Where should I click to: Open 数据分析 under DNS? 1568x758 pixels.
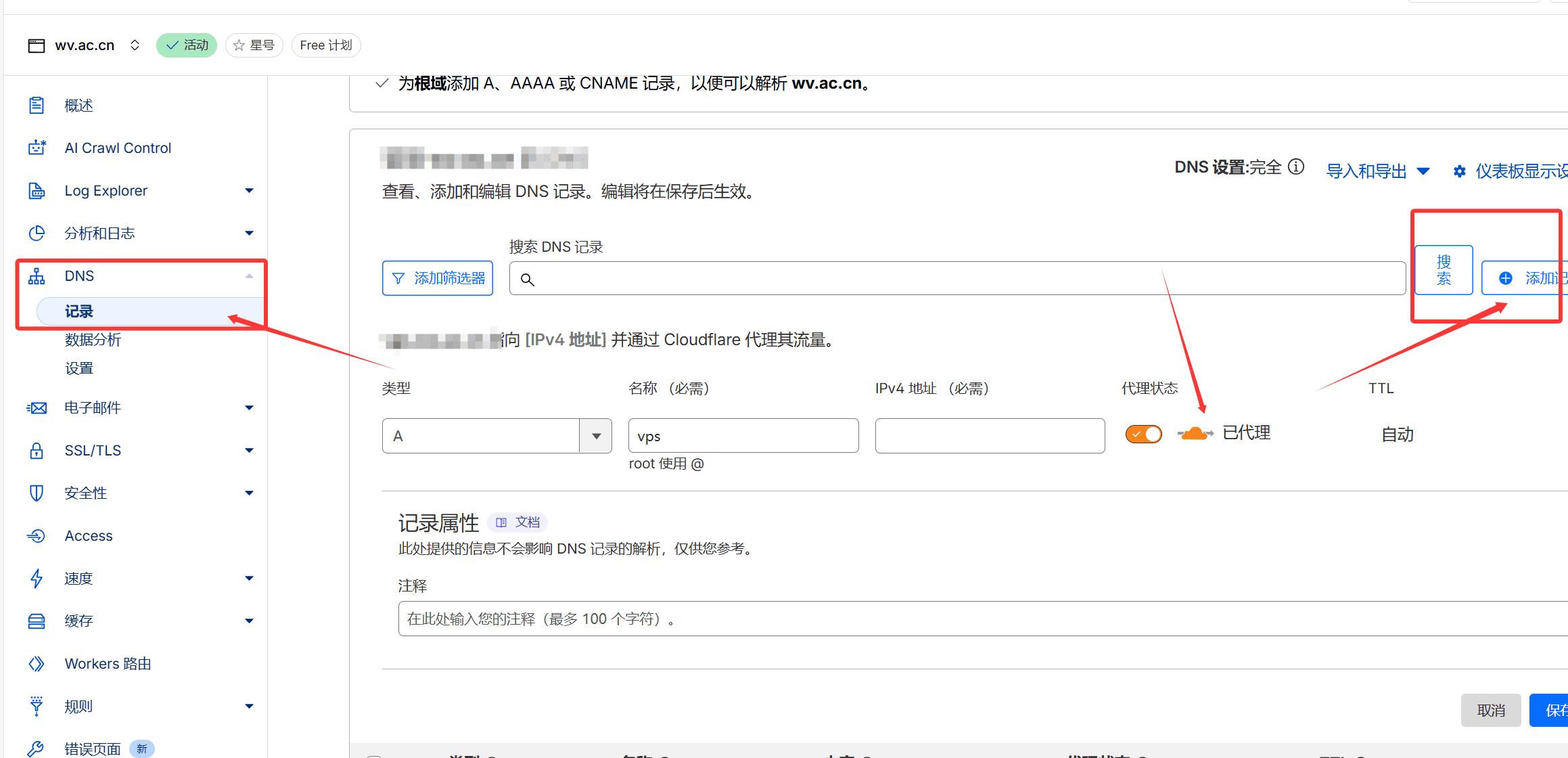pos(93,340)
